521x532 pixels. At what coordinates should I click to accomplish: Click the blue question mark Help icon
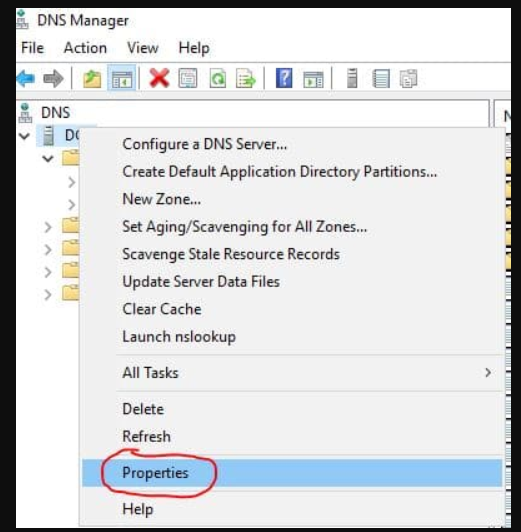(x=284, y=78)
